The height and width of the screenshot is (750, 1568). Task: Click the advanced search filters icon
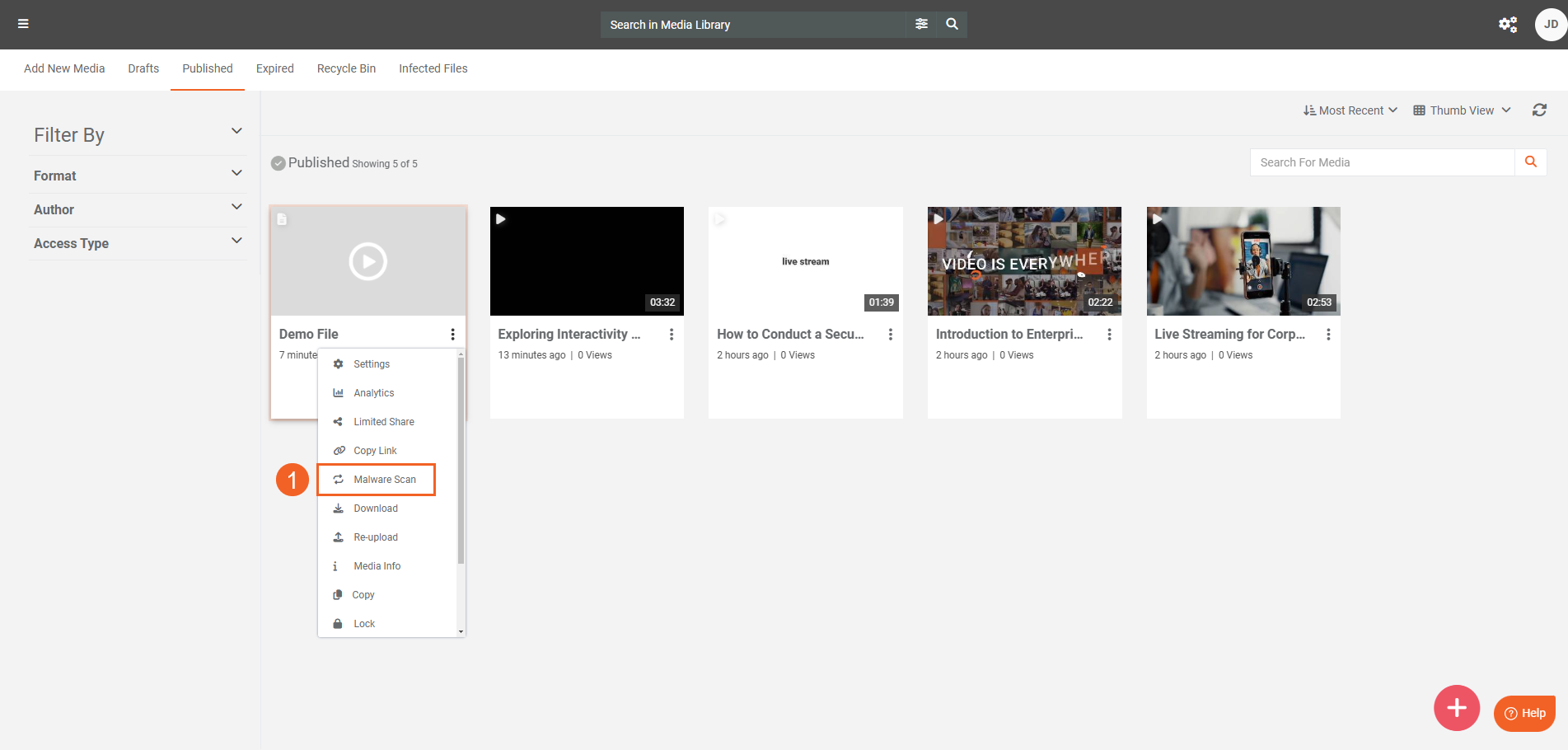(921, 24)
